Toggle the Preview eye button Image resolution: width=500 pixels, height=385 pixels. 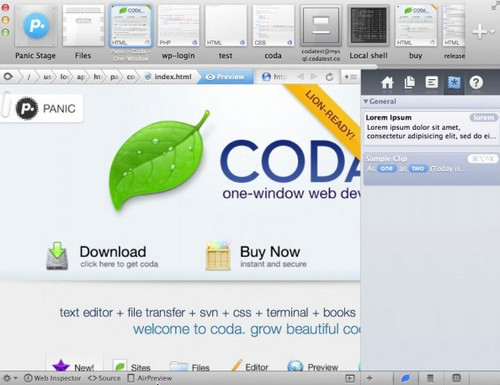pos(225,77)
